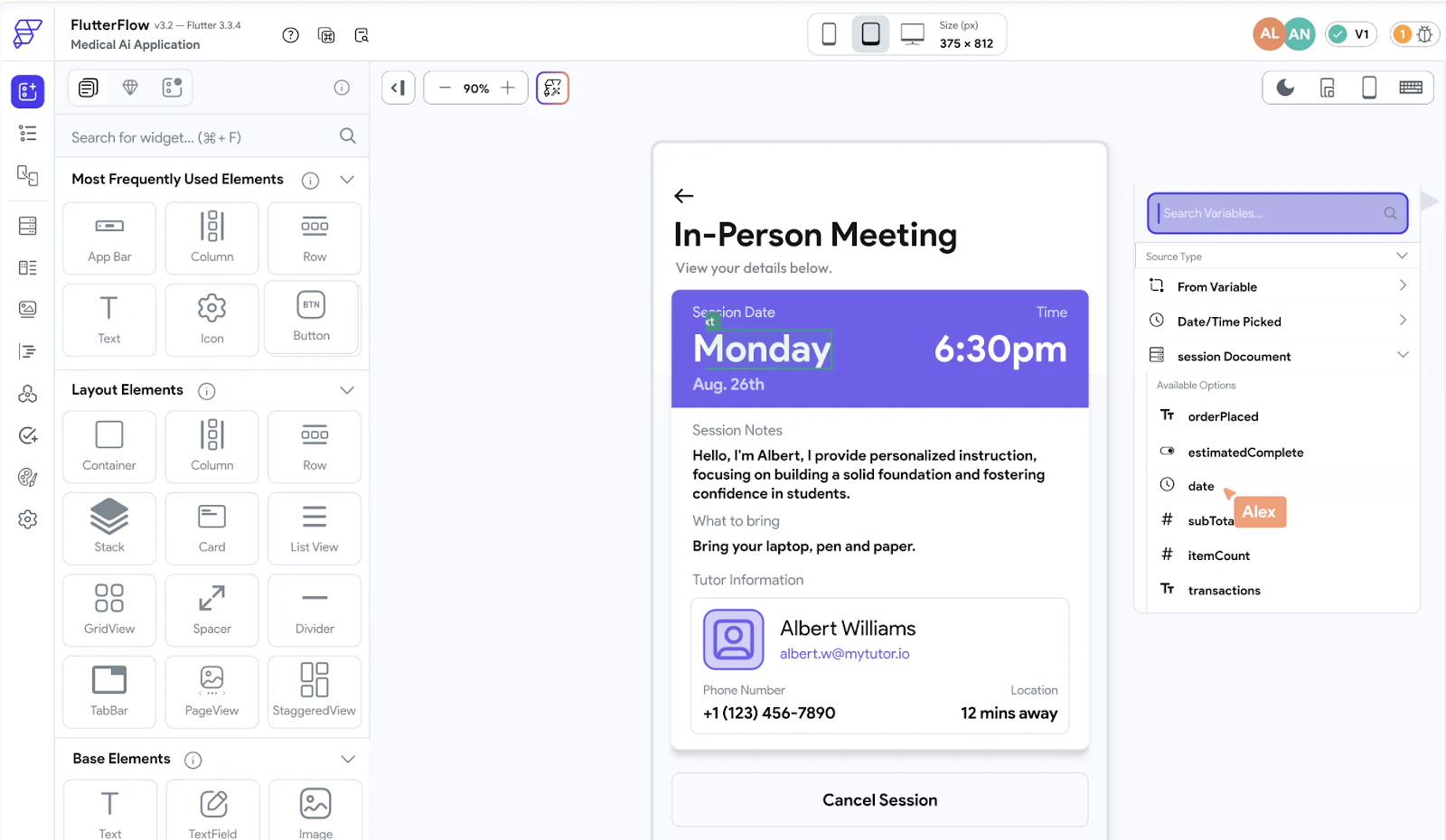Select the PageView widget
1446x840 pixels.
click(x=212, y=692)
